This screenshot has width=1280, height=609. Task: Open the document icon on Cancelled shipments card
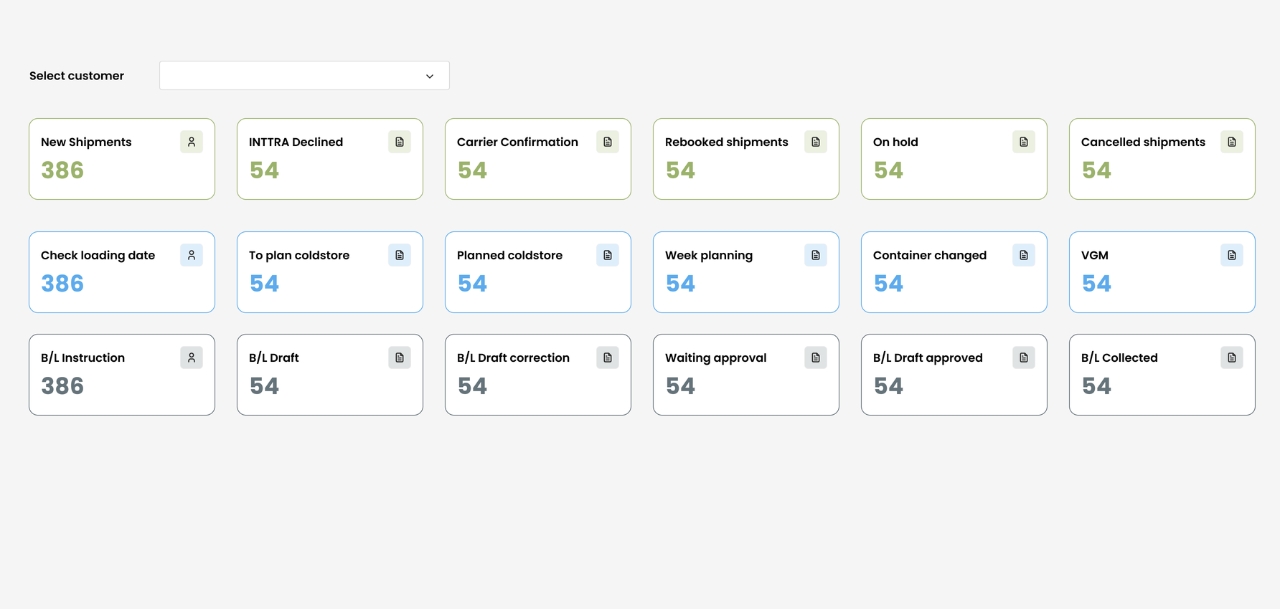click(x=1231, y=141)
